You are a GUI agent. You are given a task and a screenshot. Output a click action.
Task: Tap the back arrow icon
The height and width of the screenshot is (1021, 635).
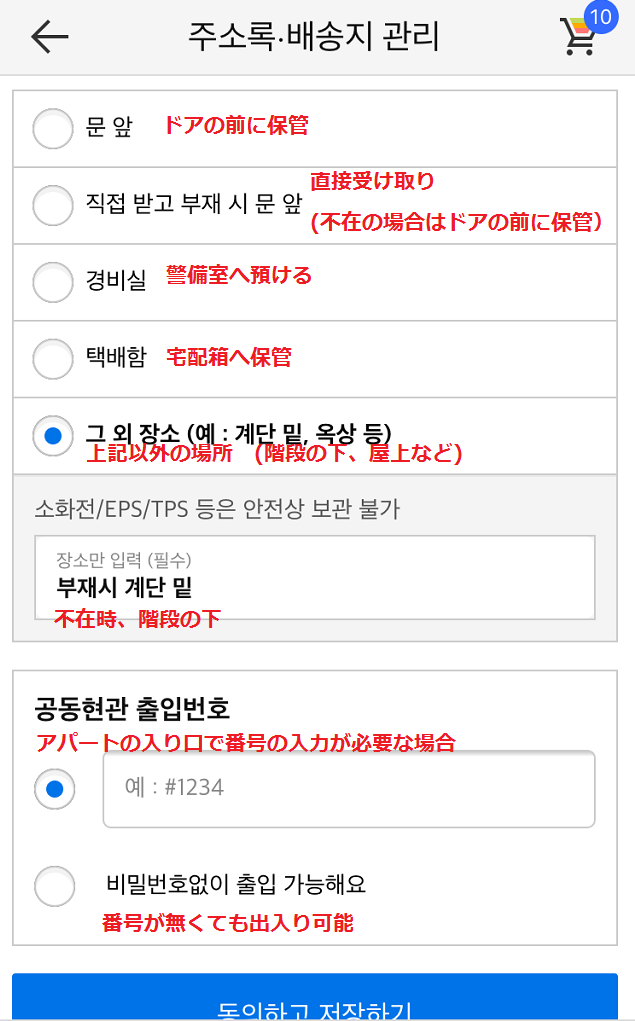point(49,37)
